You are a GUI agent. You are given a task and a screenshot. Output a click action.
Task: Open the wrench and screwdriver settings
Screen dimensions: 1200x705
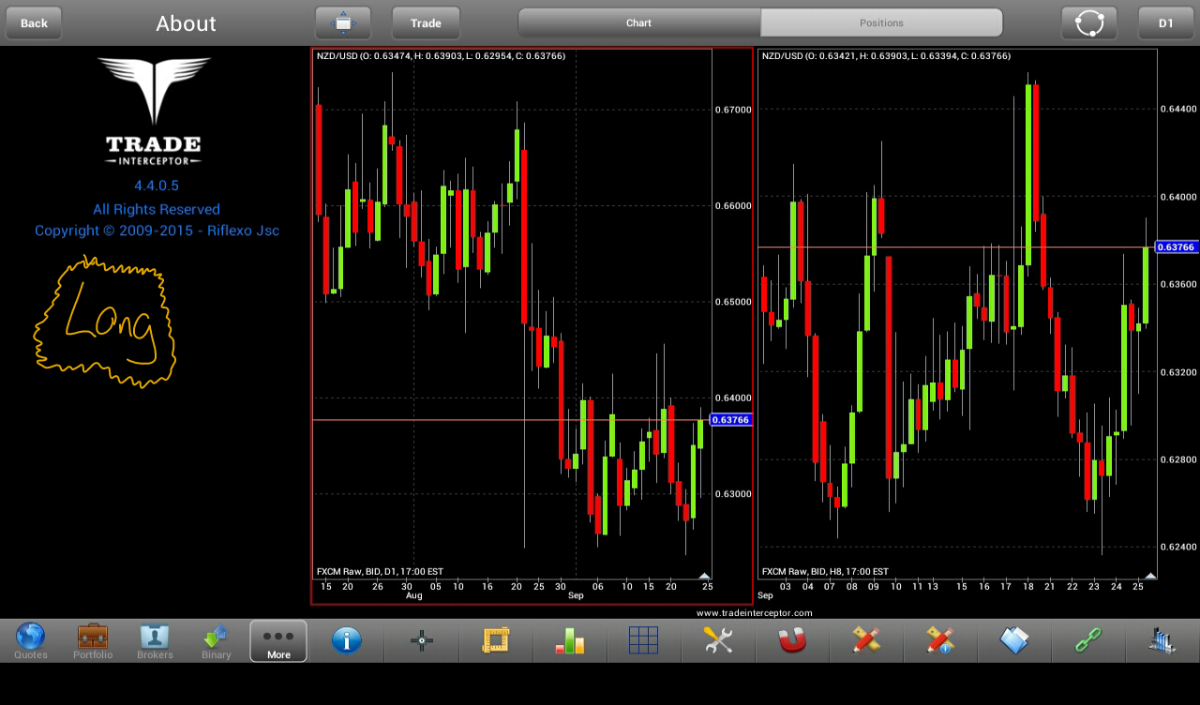tap(718, 641)
